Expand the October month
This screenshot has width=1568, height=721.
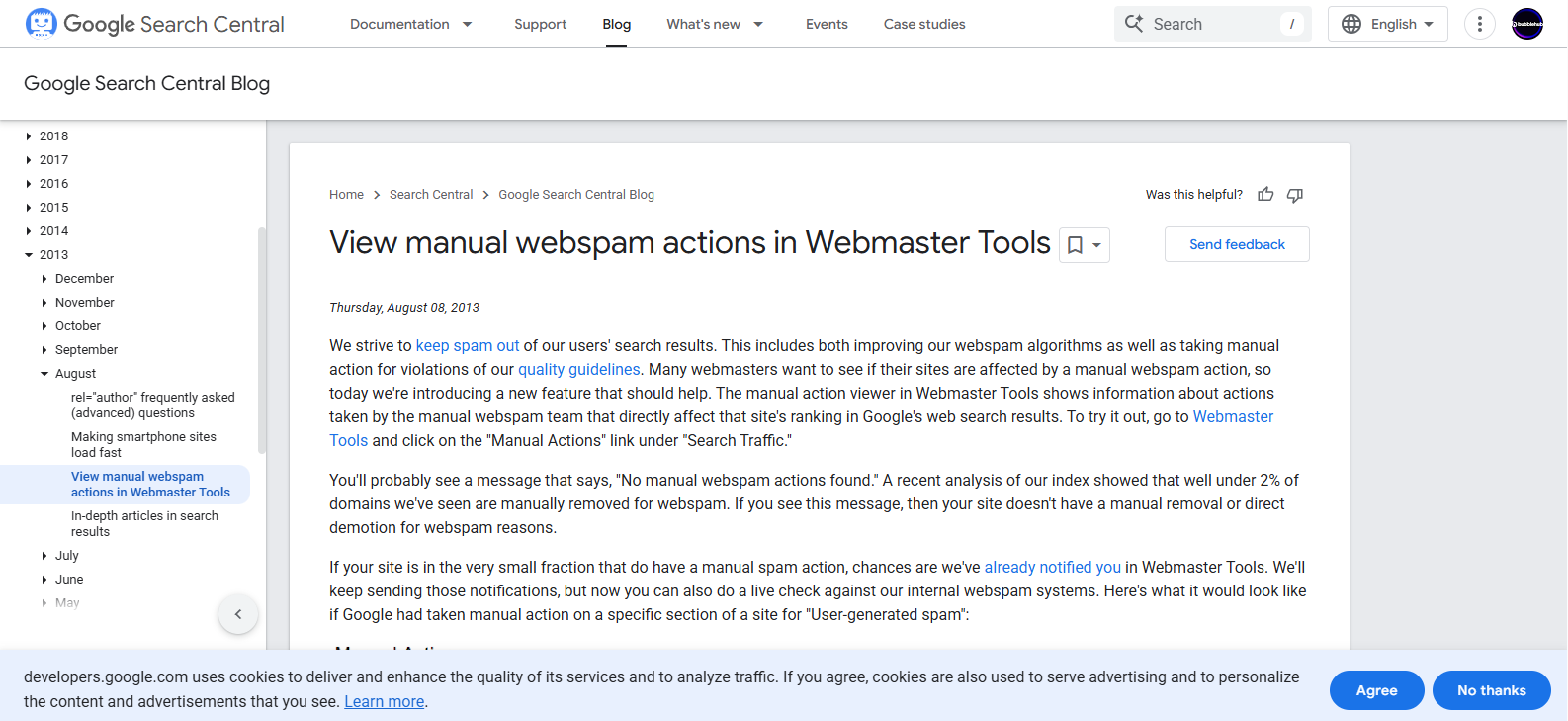44,326
